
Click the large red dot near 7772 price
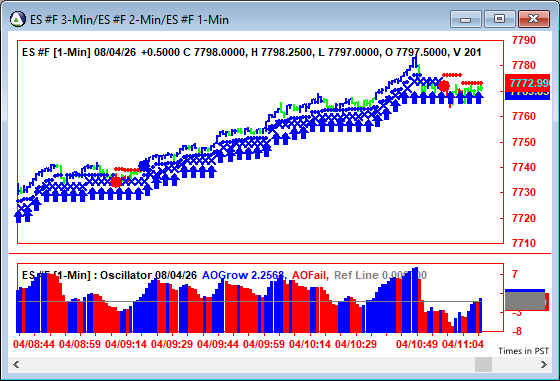(444, 86)
